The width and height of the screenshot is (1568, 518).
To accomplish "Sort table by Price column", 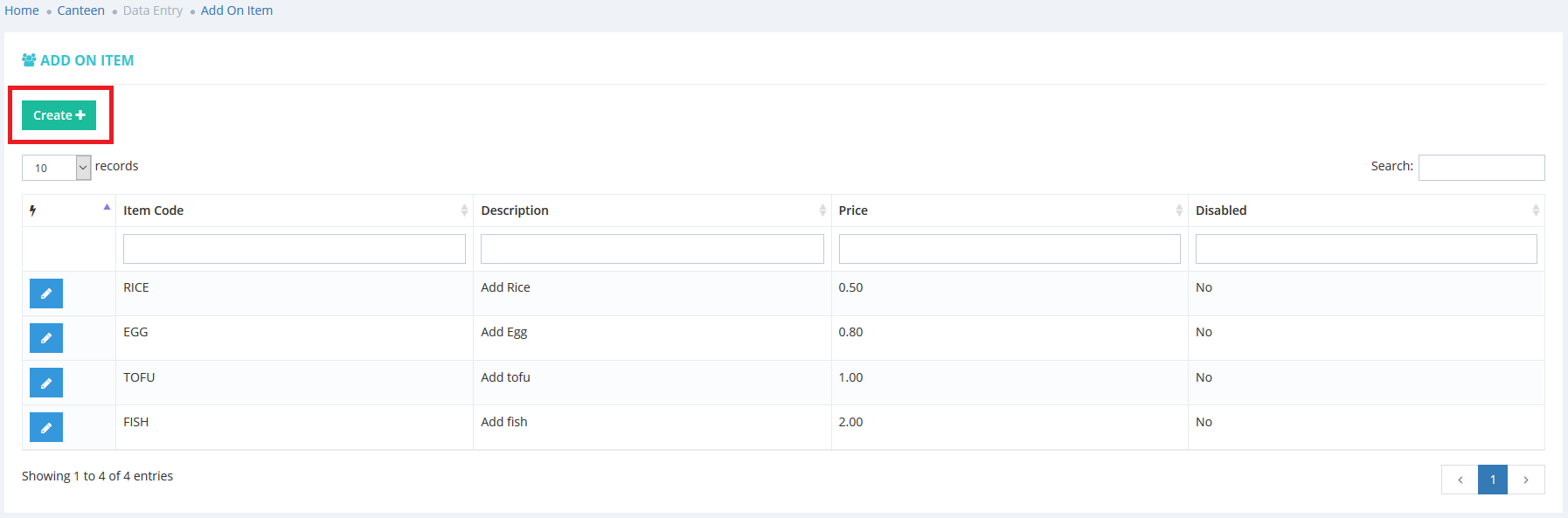I will pyautogui.click(x=1009, y=211).
